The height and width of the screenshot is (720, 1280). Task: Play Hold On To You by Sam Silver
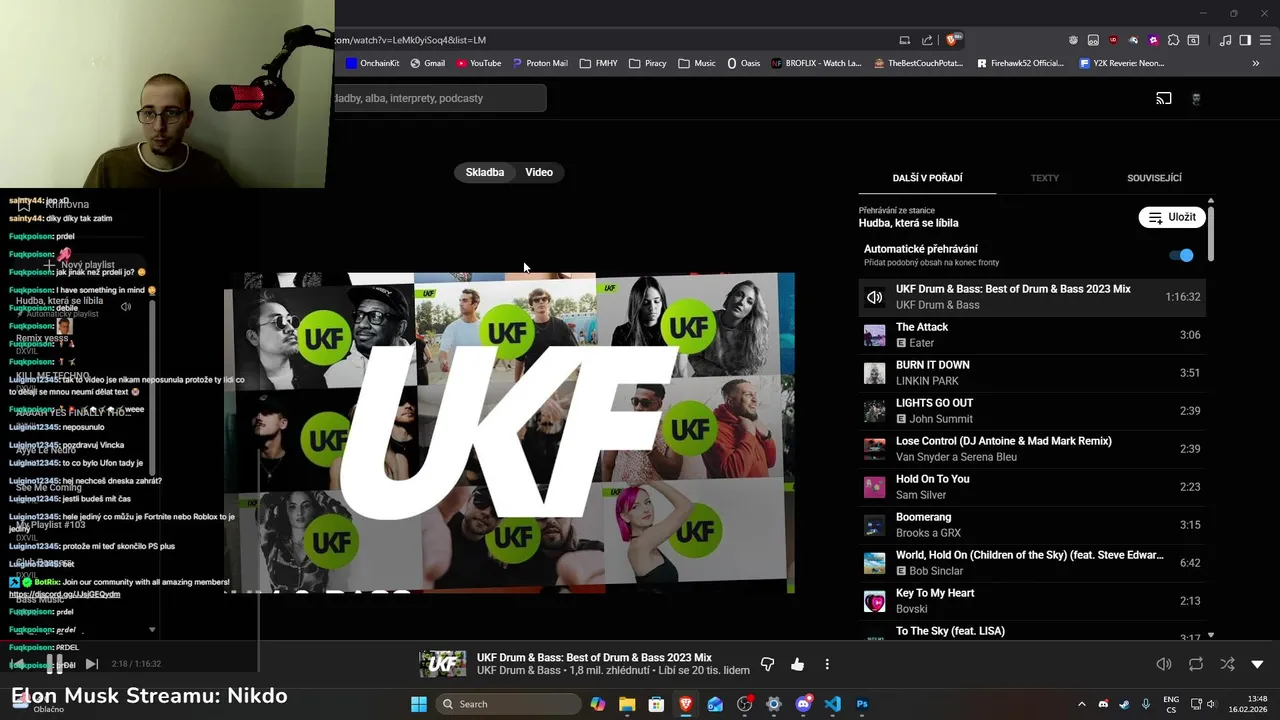[1032, 487]
